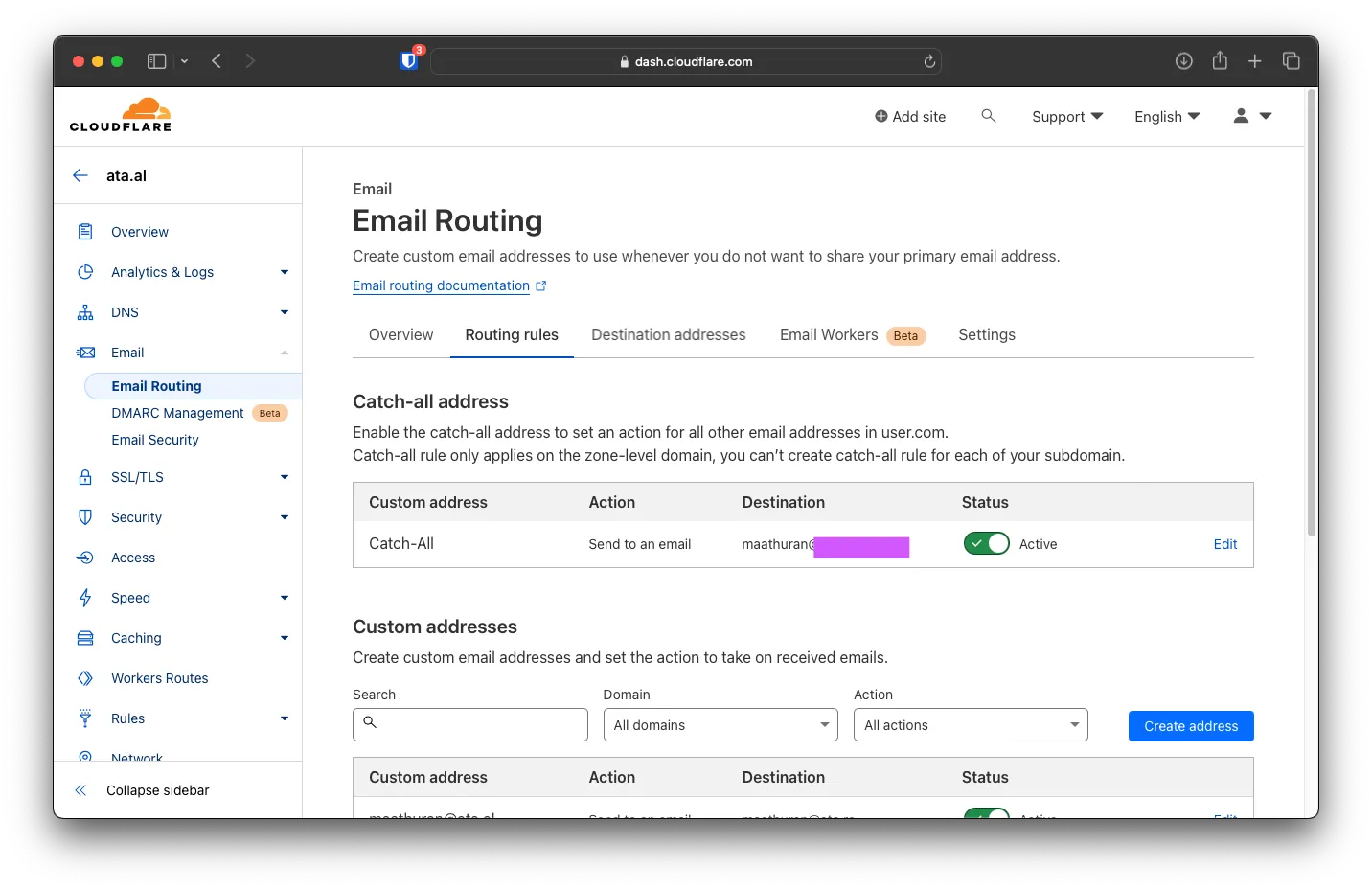1372x889 pixels.
Task: Click the 'Send to an email' action text
Action: point(640,544)
